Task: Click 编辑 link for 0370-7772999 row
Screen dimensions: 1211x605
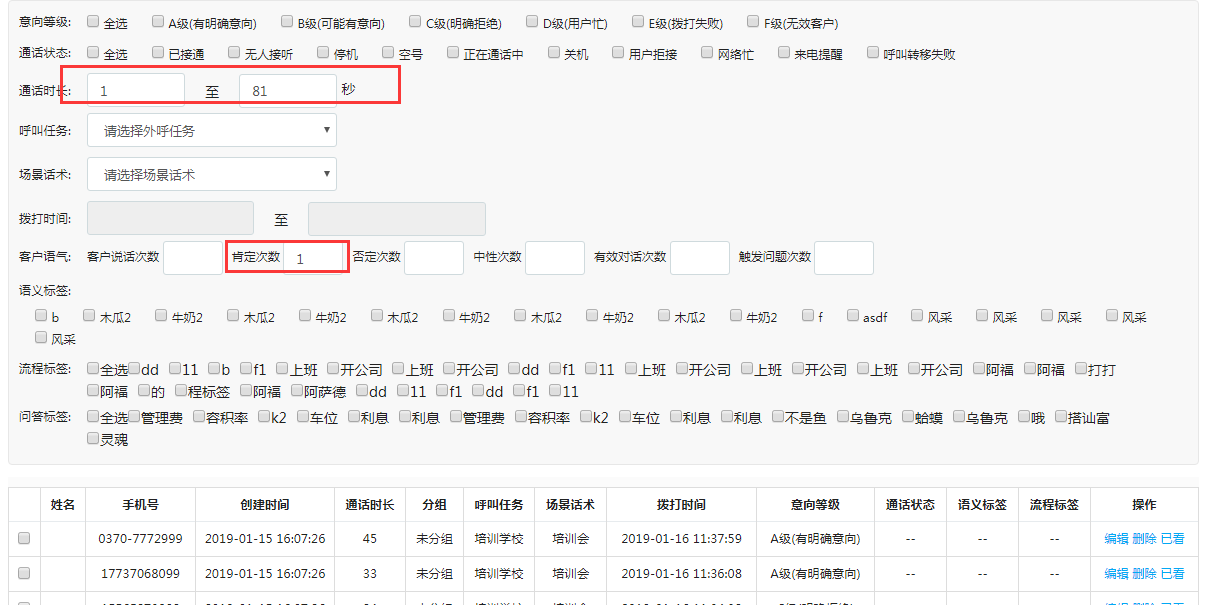Action: click(1116, 539)
